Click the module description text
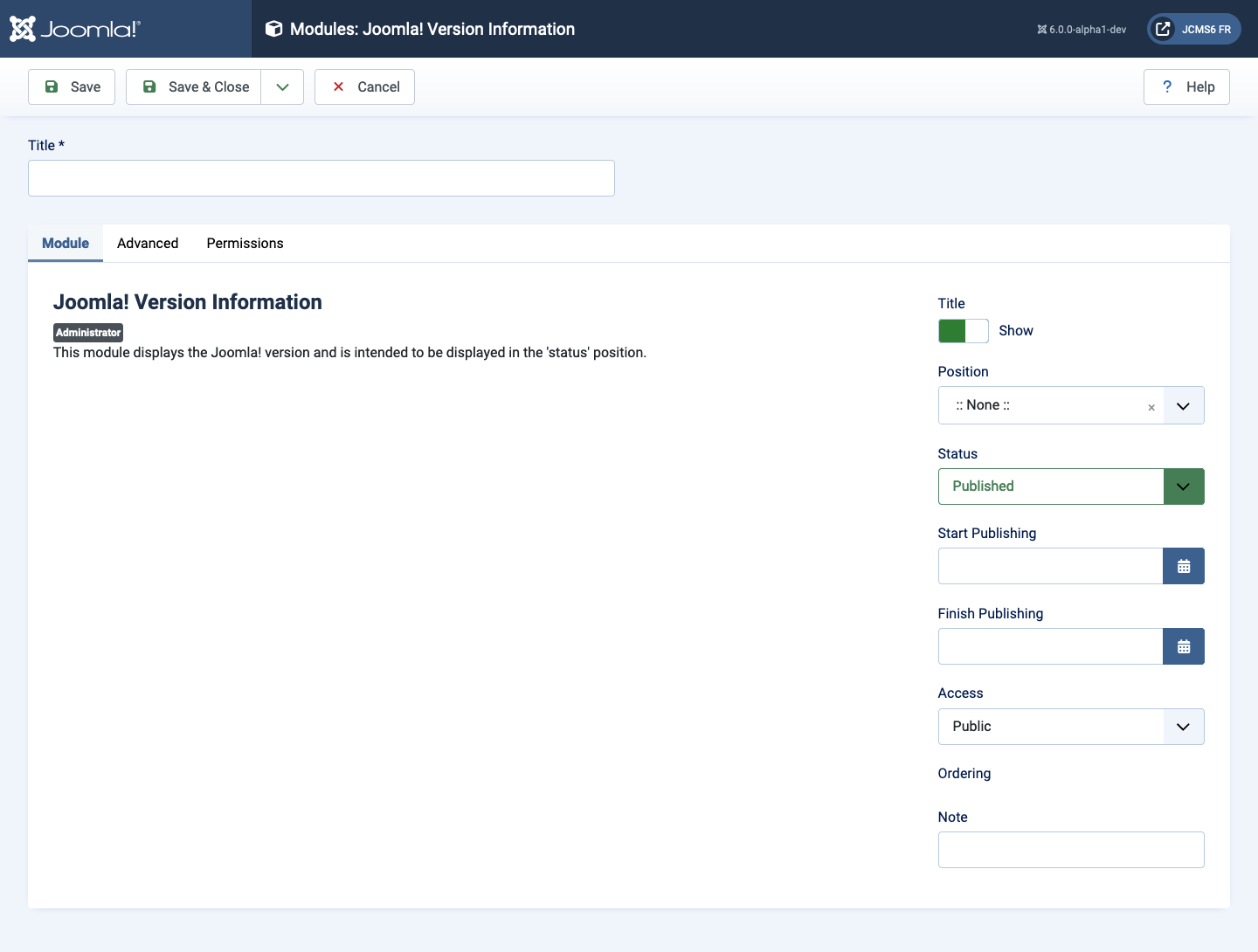The image size is (1258, 952). 349,353
